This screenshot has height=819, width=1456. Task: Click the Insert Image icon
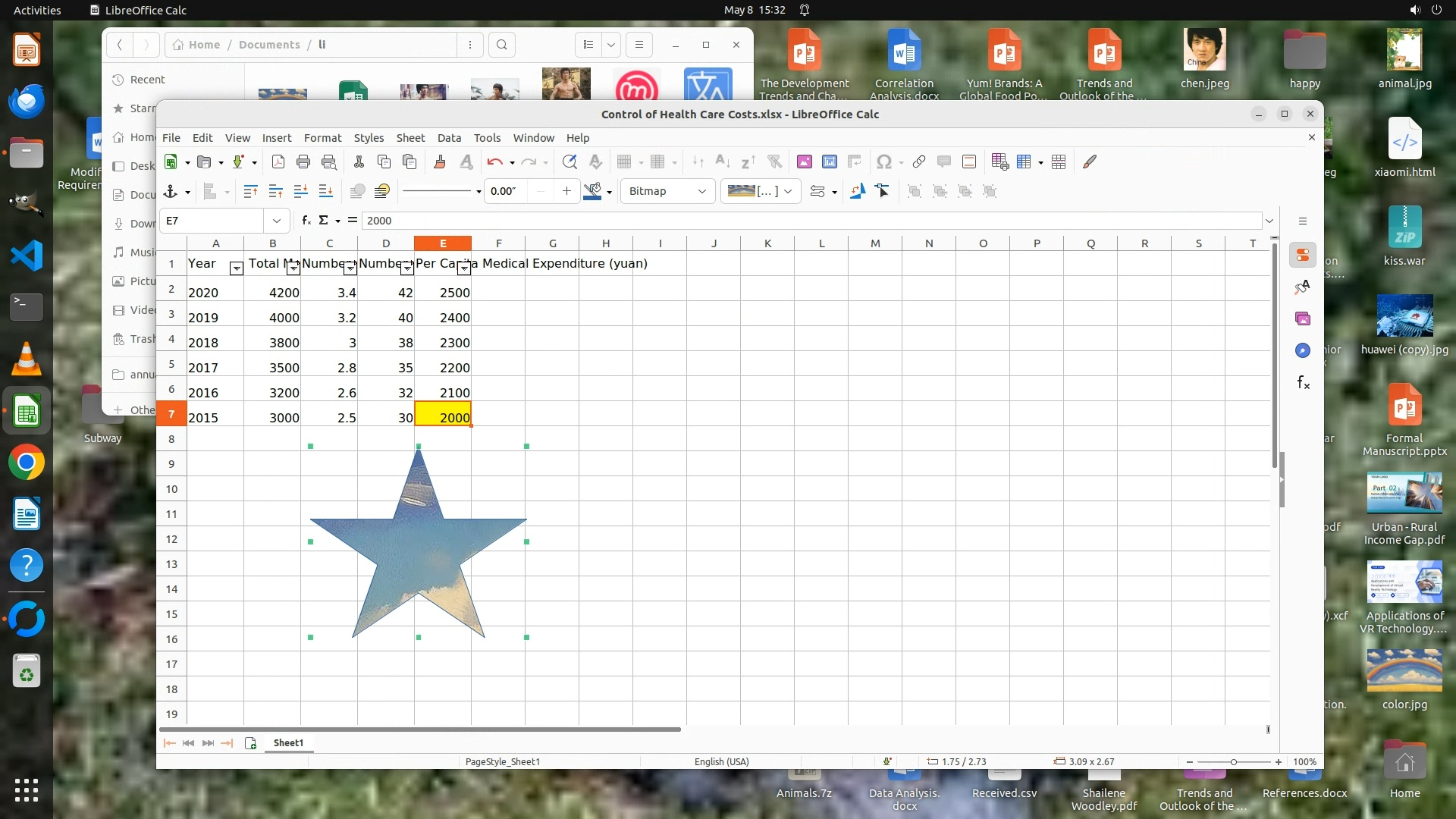[x=805, y=162]
